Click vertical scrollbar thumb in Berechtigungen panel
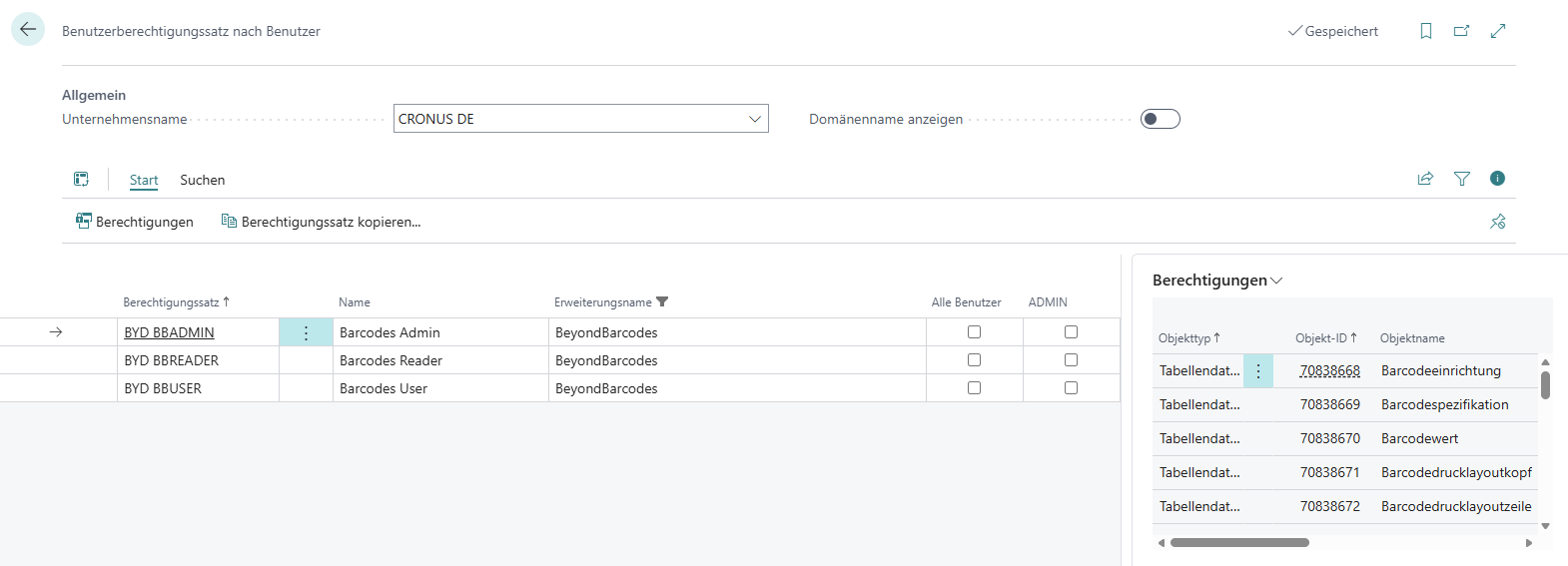Image resolution: width=1568 pixels, height=566 pixels. point(1545,384)
